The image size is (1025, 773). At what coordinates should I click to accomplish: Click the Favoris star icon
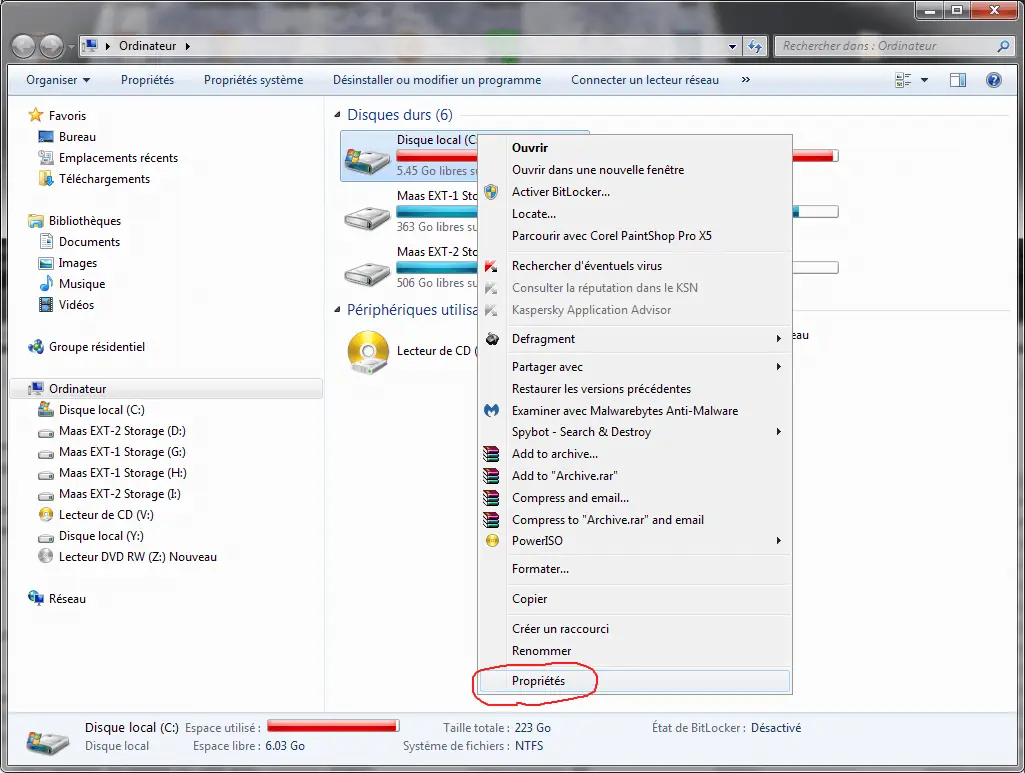click(35, 115)
